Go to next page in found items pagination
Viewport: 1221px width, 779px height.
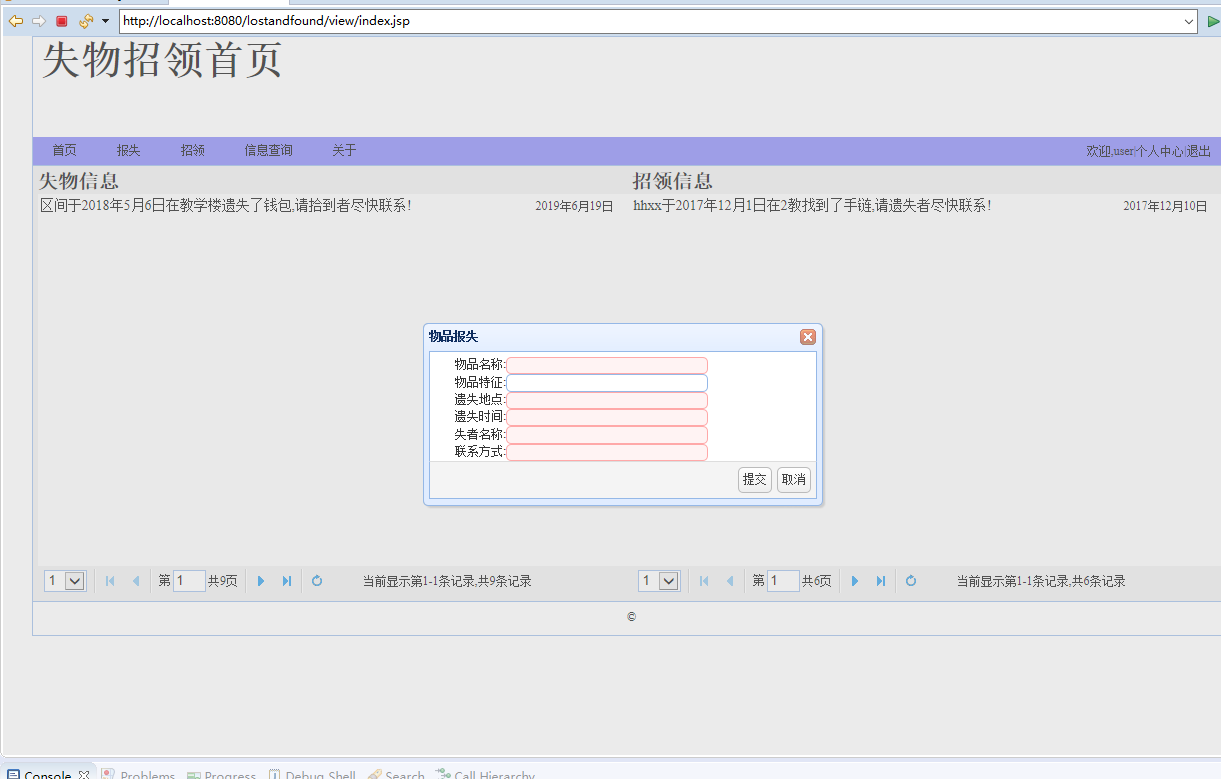(854, 580)
